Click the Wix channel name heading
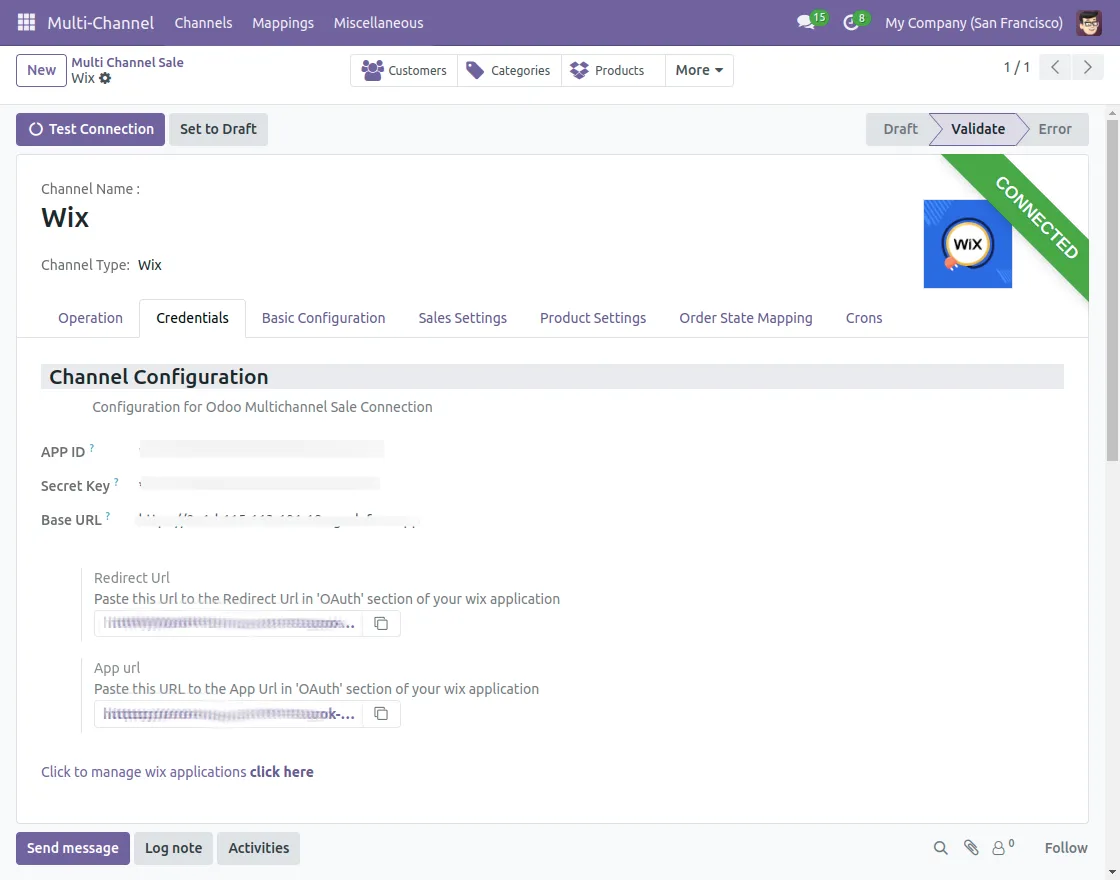This screenshot has width=1120, height=880. (65, 217)
